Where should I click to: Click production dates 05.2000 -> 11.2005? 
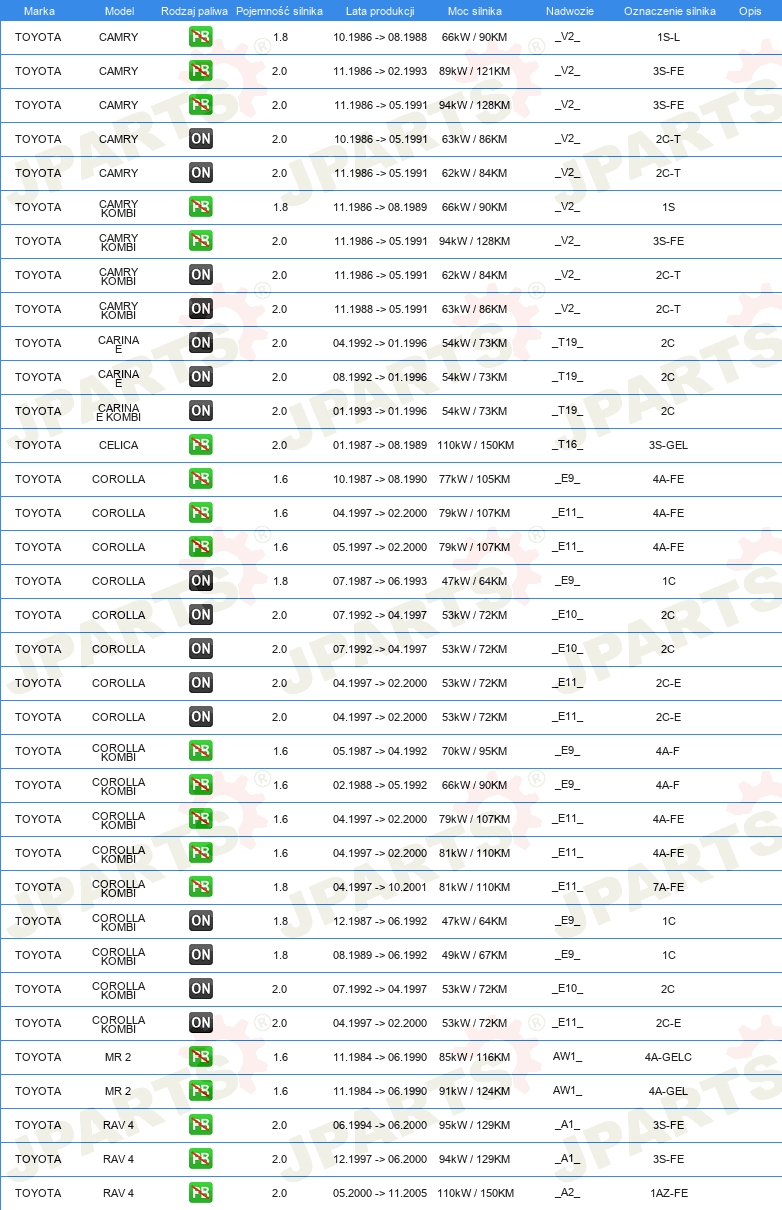point(381,1193)
